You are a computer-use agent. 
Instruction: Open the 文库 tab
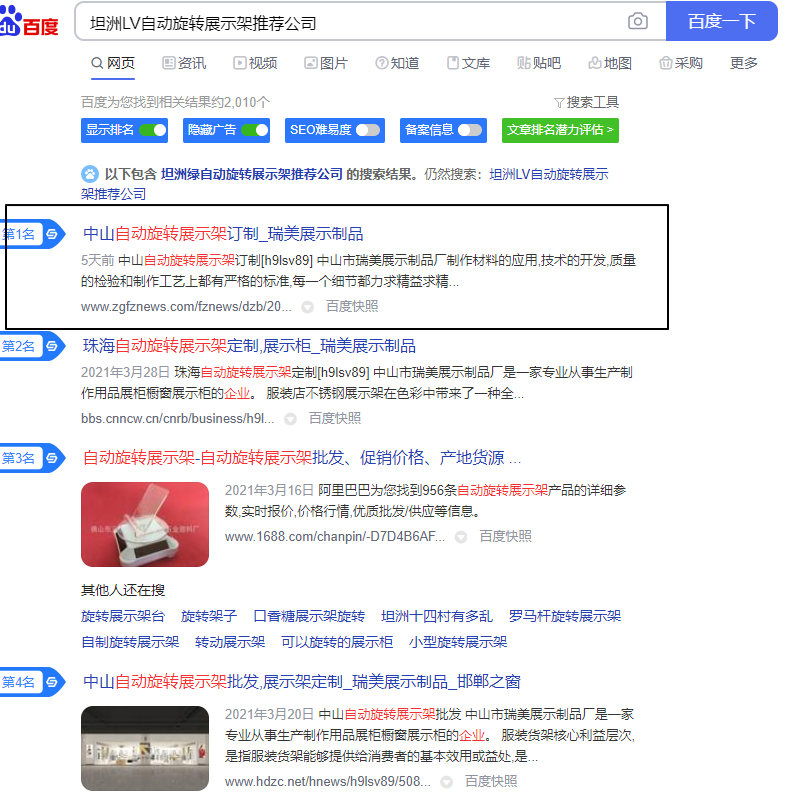pos(468,63)
